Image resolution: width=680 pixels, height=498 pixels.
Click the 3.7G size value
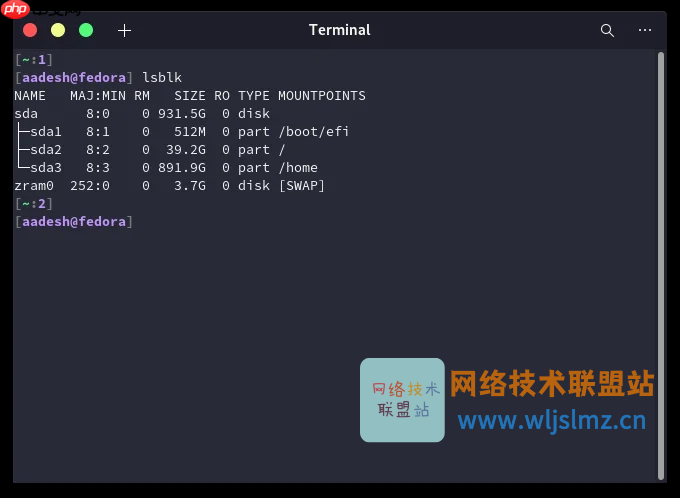[190, 186]
